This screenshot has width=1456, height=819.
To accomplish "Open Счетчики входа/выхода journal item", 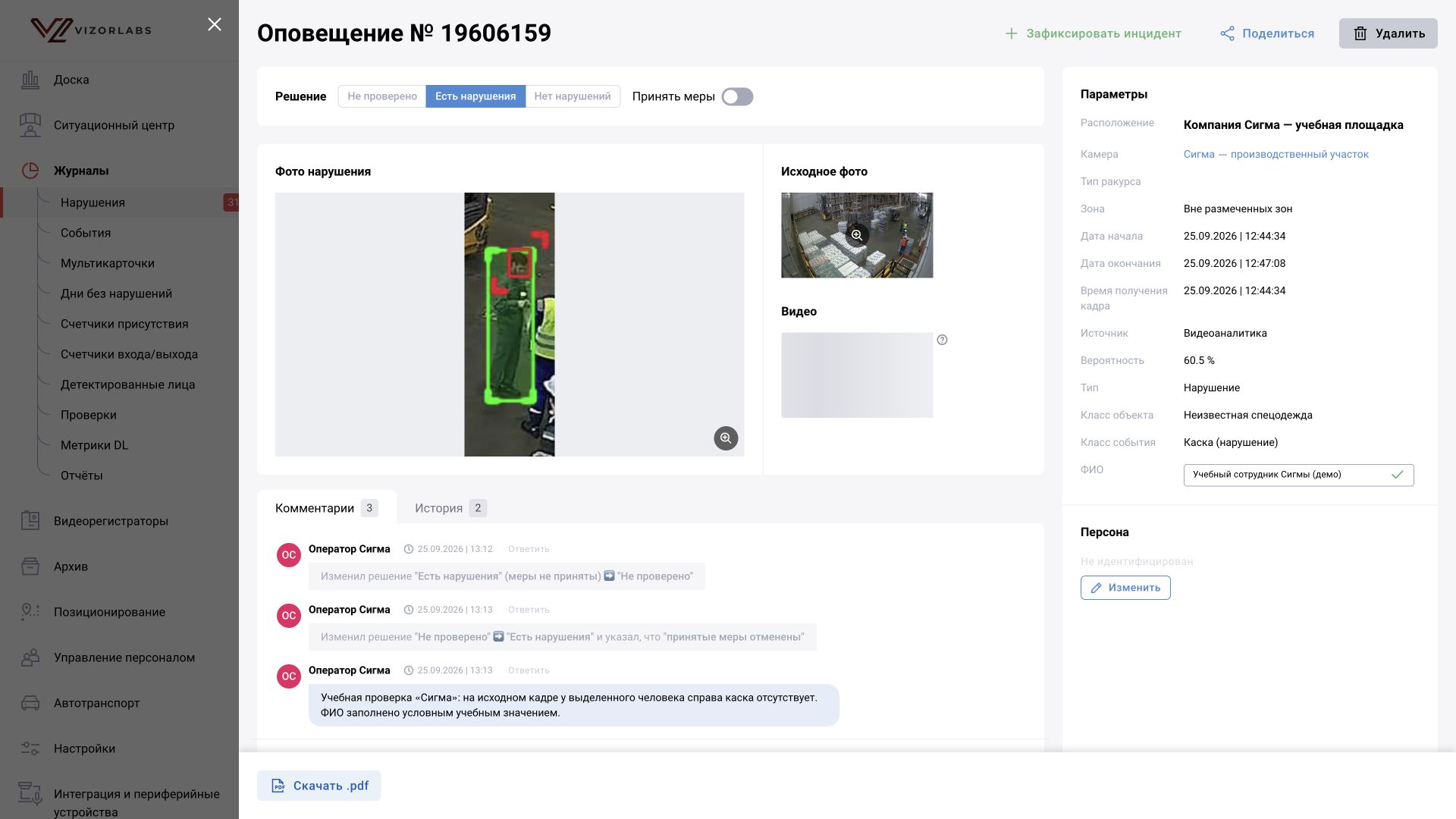I will coord(129,354).
